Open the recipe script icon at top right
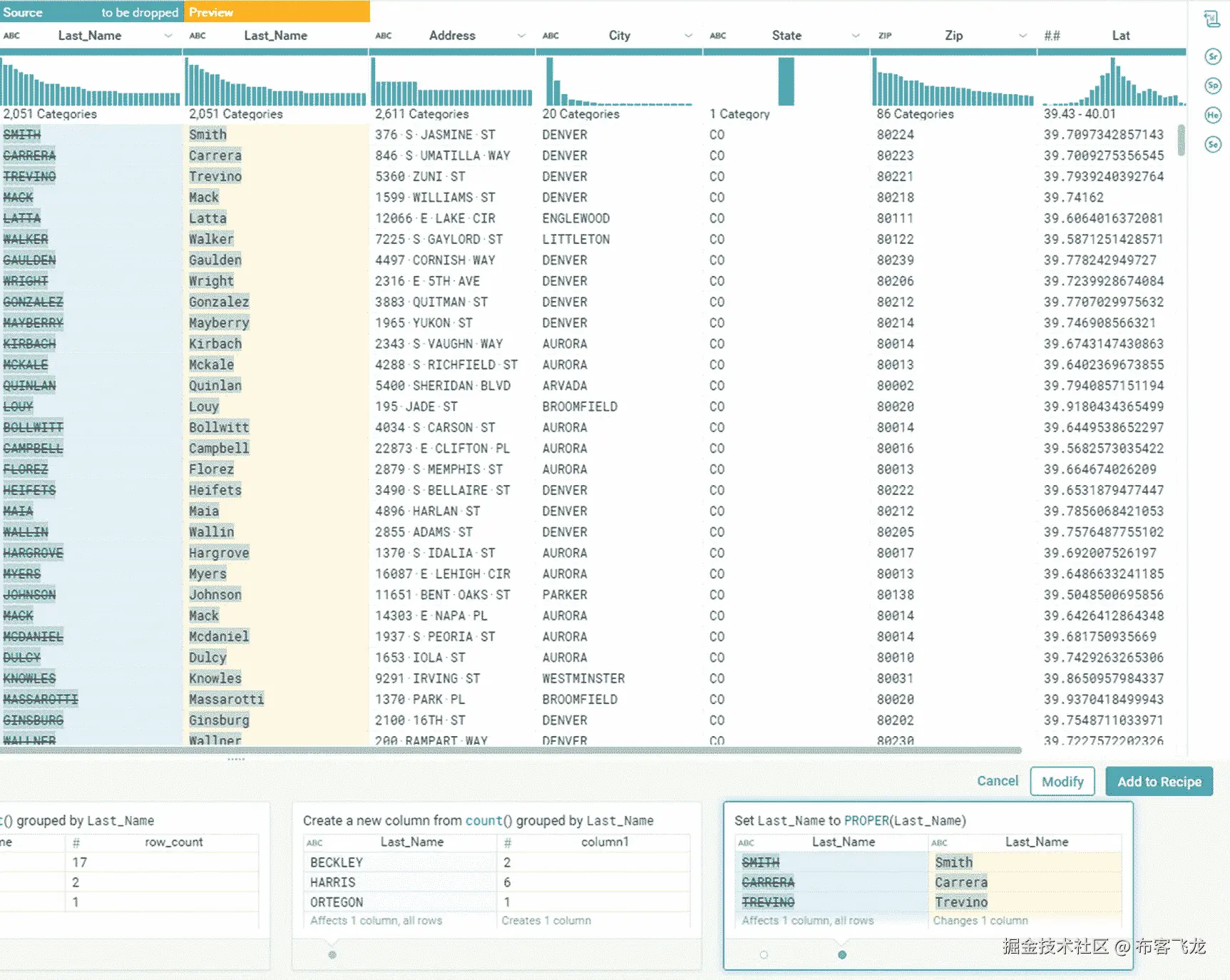 tap(1213, 19)
